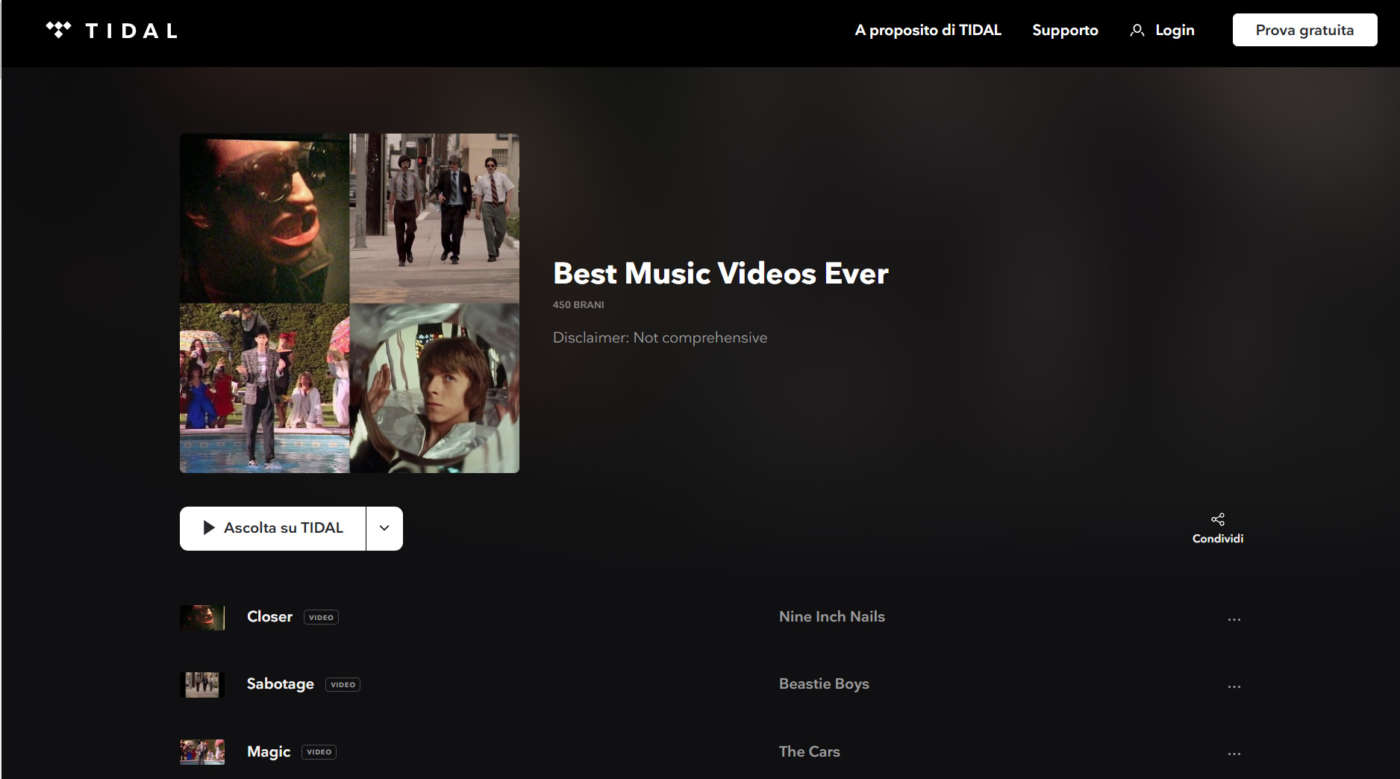Screen dimensions: 1400x779
Task: Start the Prova gratuita free trial
Action: coord(1304,30)
